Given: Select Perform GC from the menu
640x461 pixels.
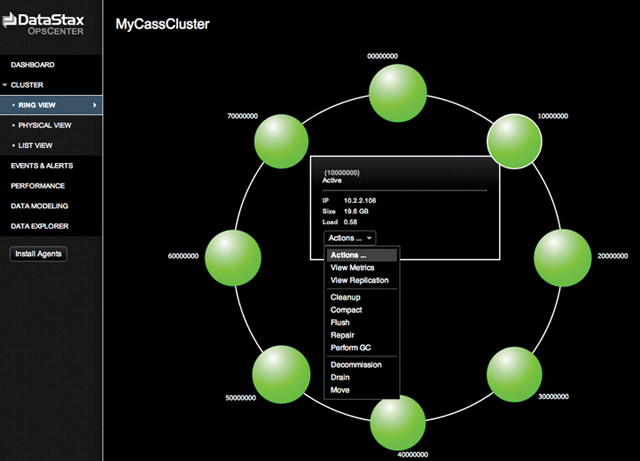Looking at the screenshot, I should [x=351, y=348].
